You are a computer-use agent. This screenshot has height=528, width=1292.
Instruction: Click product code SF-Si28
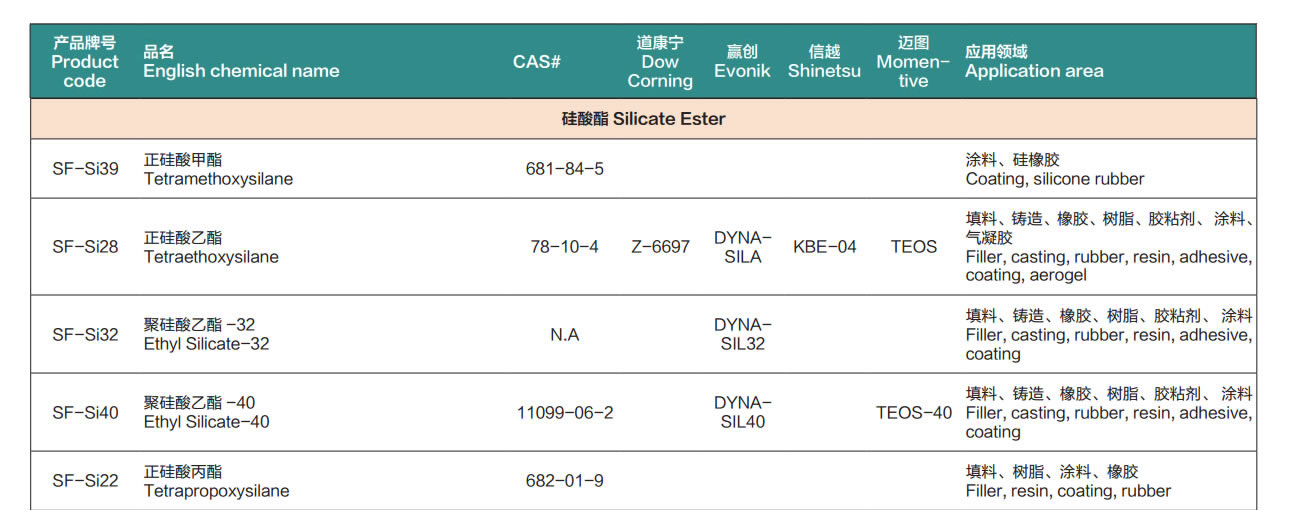(x=85, y=247)
